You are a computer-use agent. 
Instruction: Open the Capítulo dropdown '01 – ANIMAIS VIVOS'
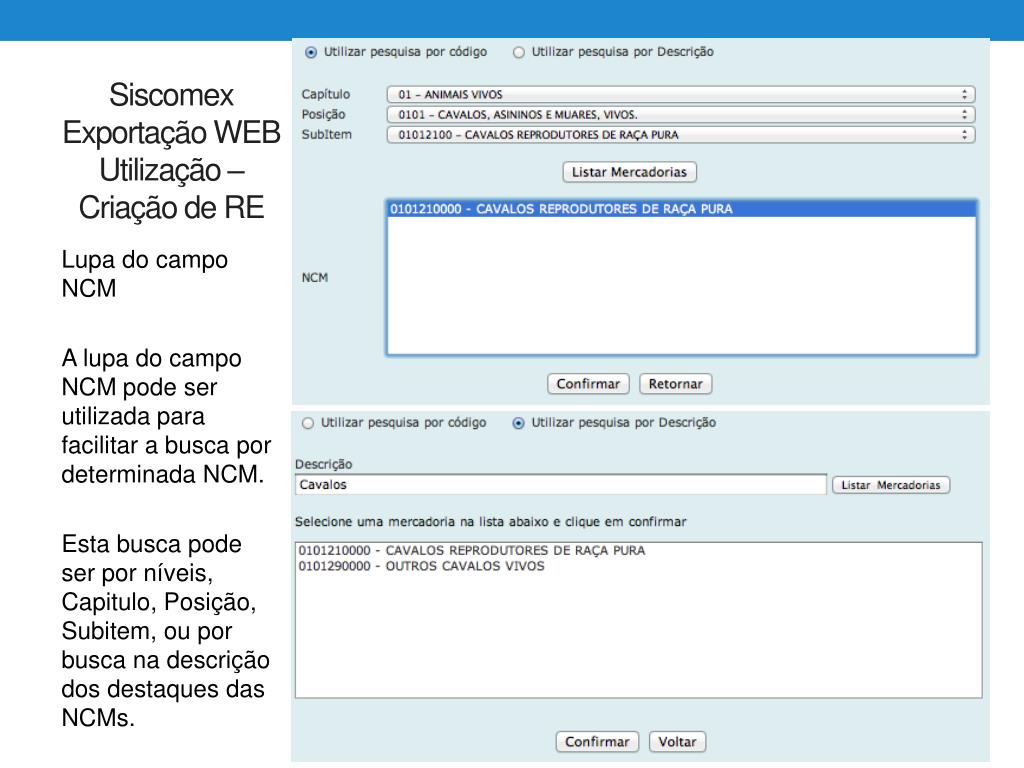click(680, 95)
